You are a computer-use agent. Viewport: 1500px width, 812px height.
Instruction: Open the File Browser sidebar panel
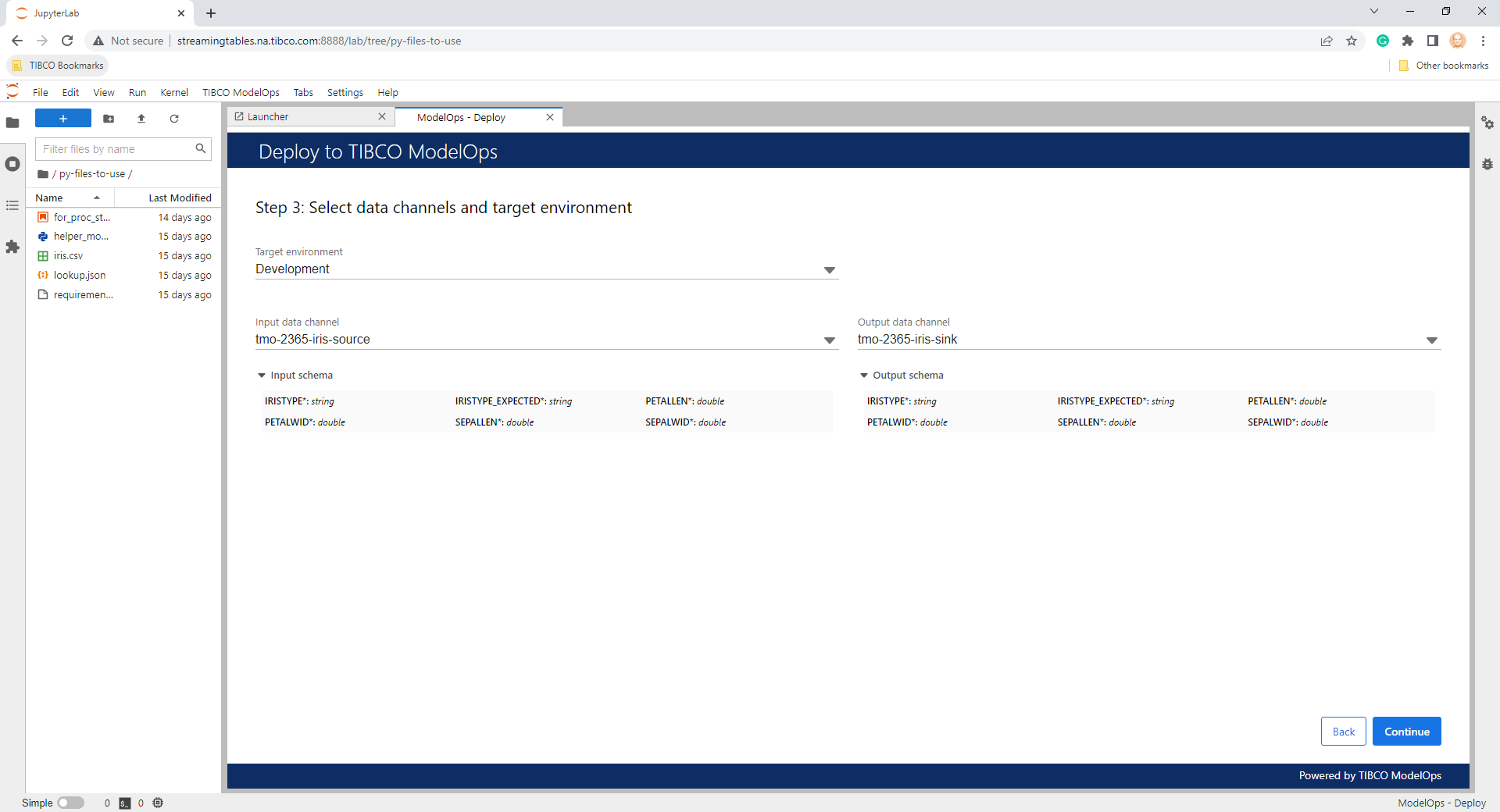point(12,123)
